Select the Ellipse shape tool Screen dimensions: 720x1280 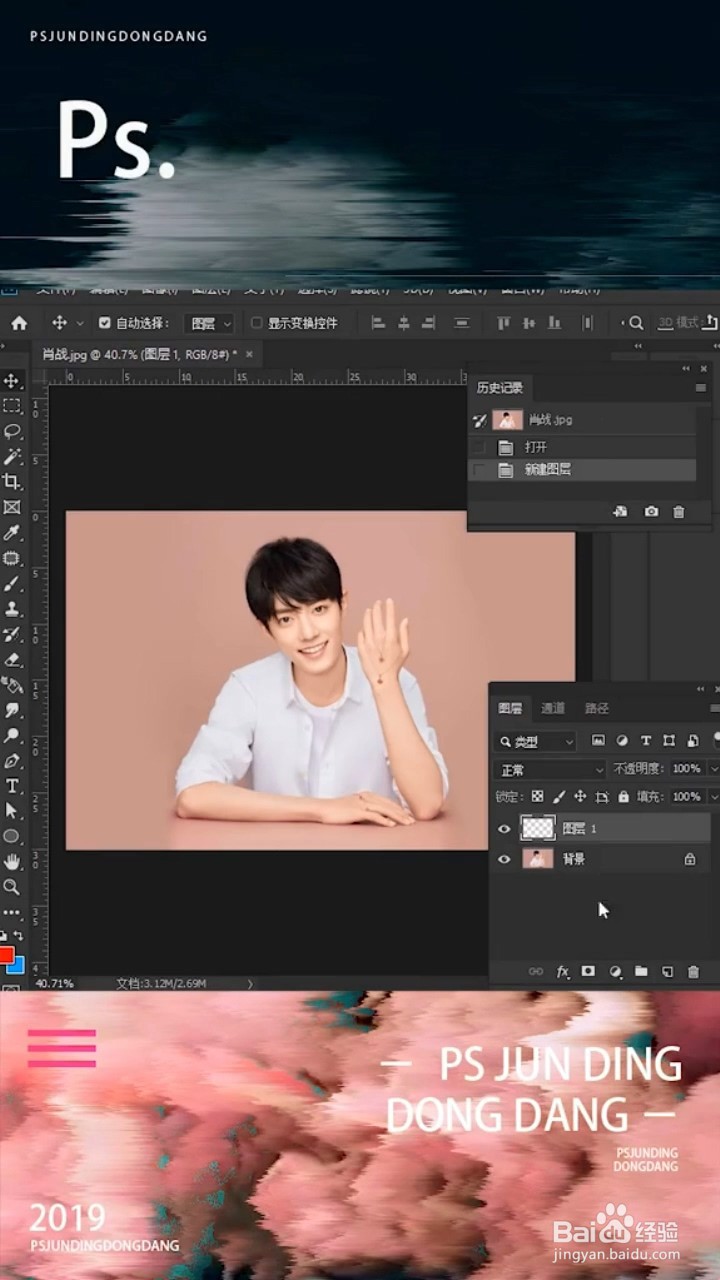point(12,836)
